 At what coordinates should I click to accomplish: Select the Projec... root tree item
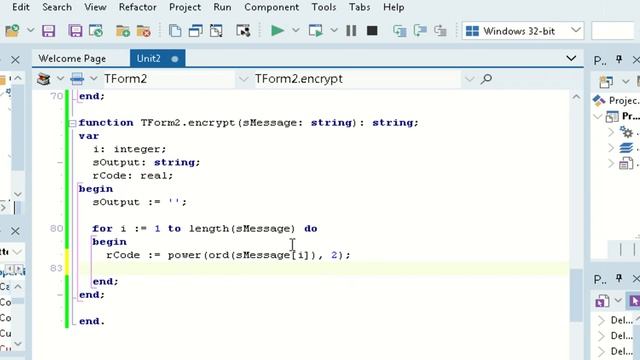[x=616, y=100]
